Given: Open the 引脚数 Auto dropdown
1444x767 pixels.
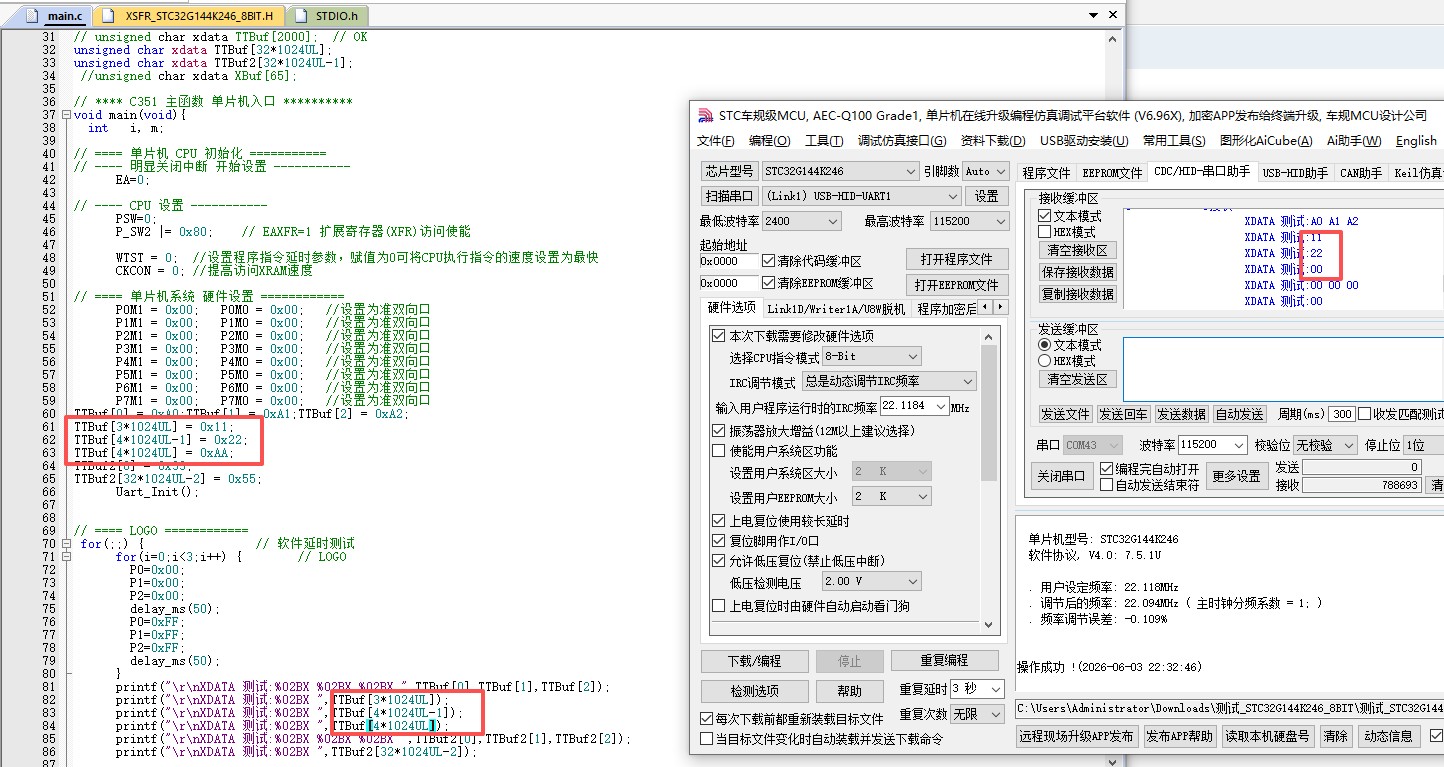Looking at the screenshot, I should pos(986,171).
